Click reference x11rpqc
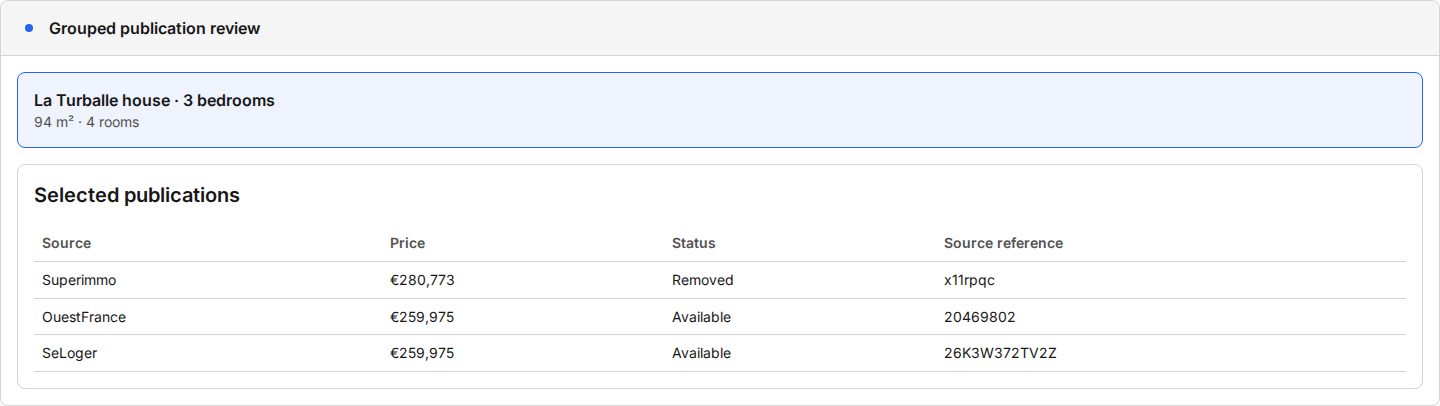This screenshot has width=1440, height=406. click(x=969, y=280)
